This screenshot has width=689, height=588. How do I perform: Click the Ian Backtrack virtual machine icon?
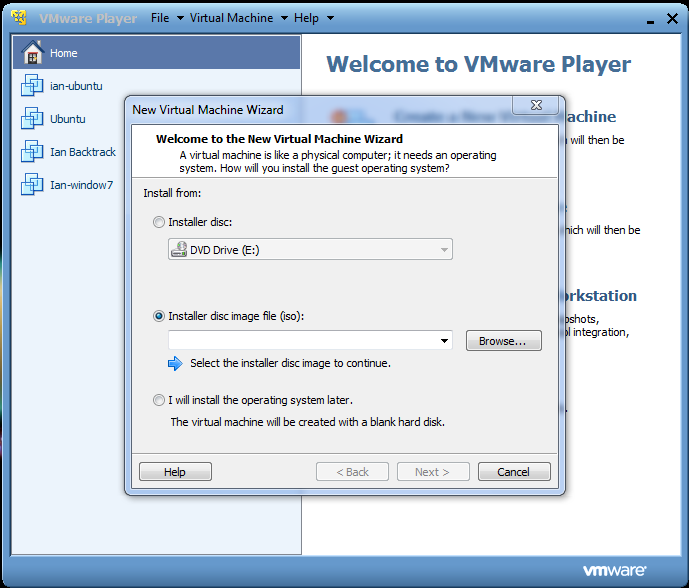[x=32, y=151]
